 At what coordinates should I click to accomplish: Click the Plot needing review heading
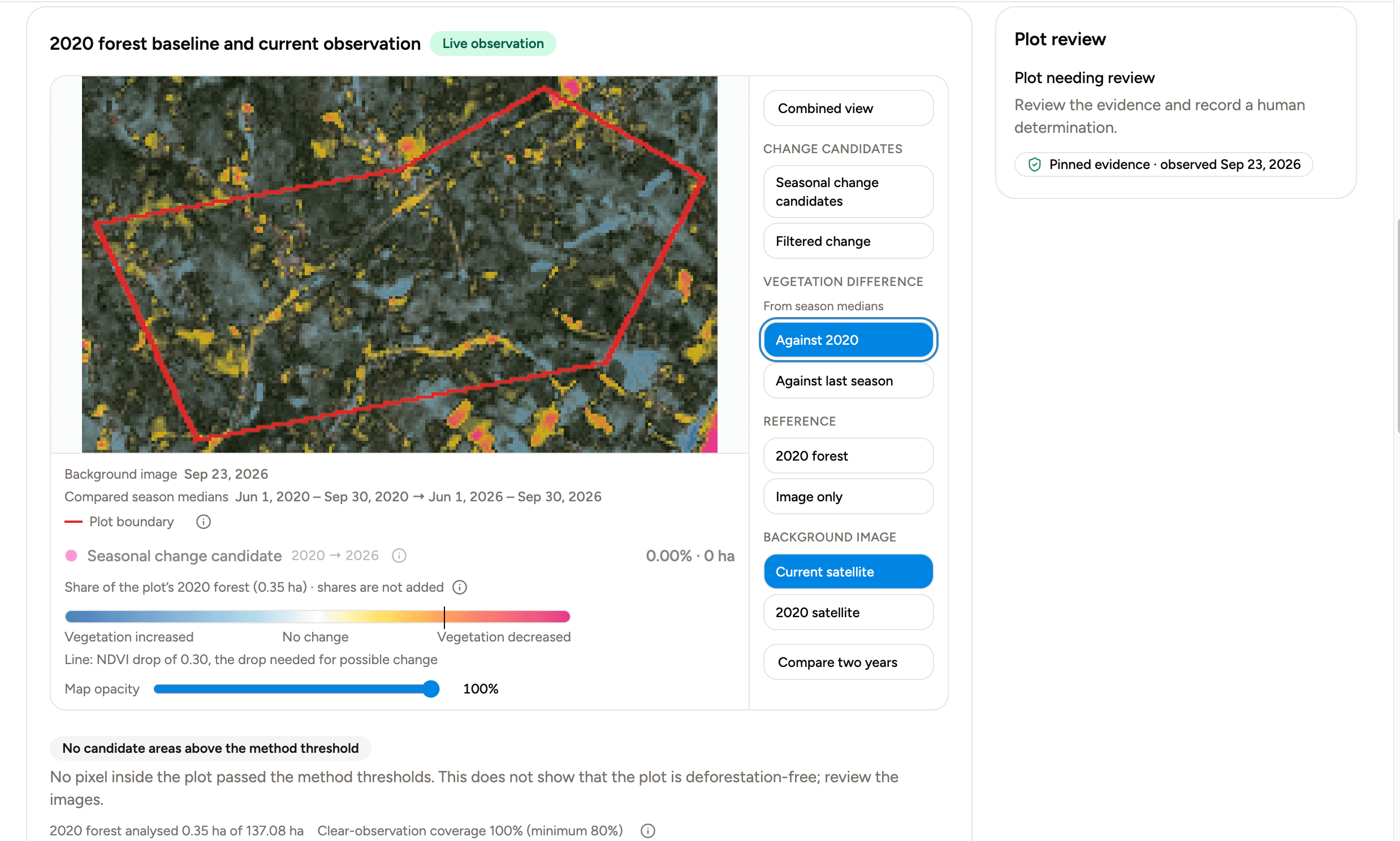click(x=1084, y=77)
